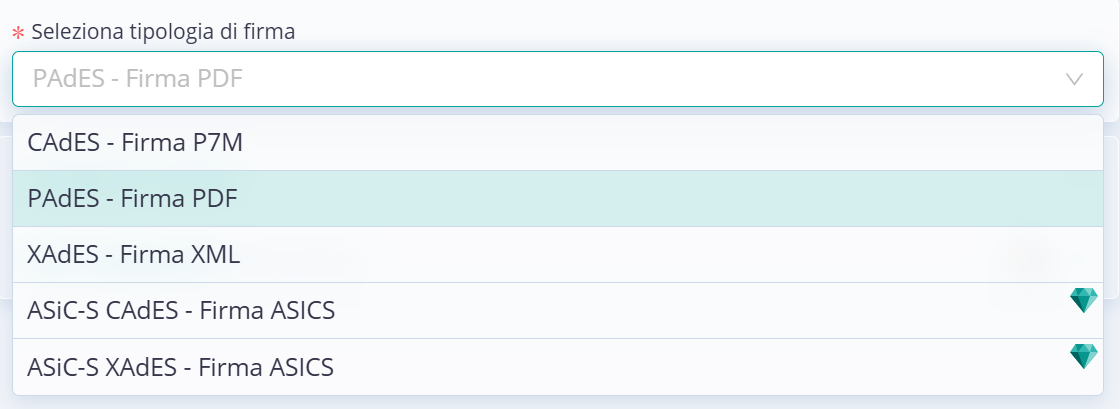Click the diamond icon beside ASiC-S CAdES

tap(1083, 300)
